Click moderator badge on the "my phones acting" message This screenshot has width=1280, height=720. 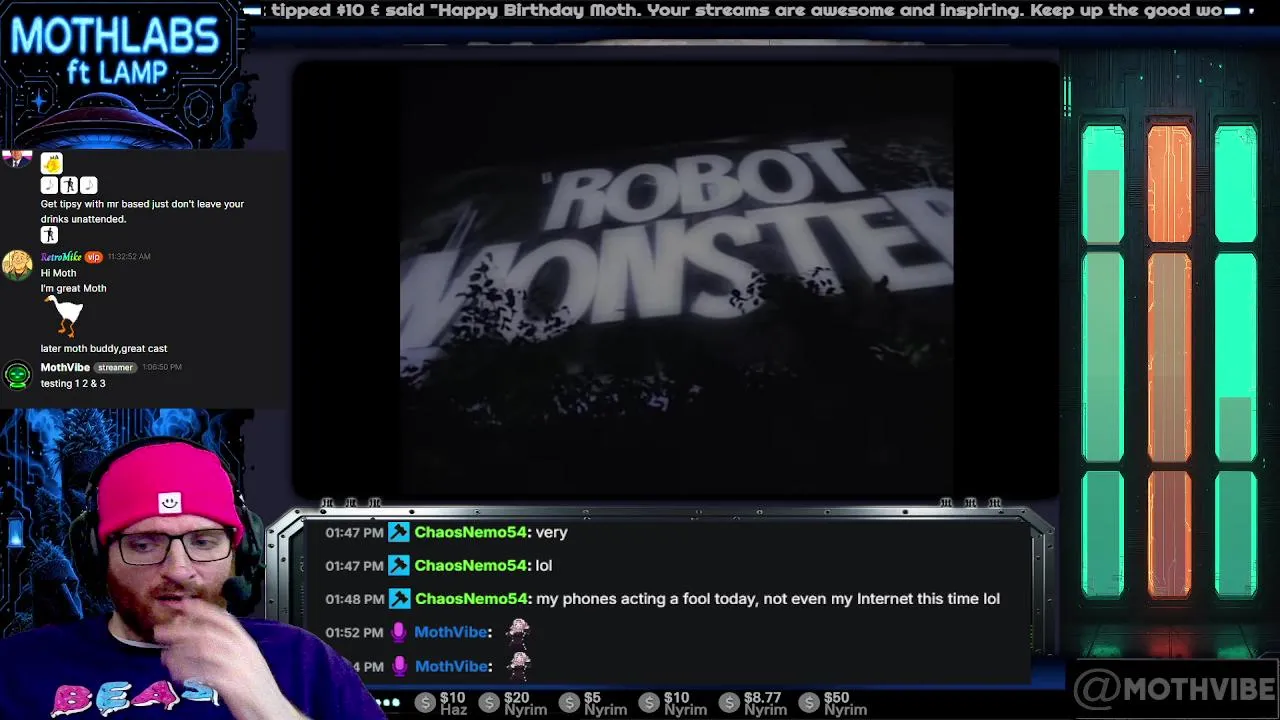[x=399, y=599]
